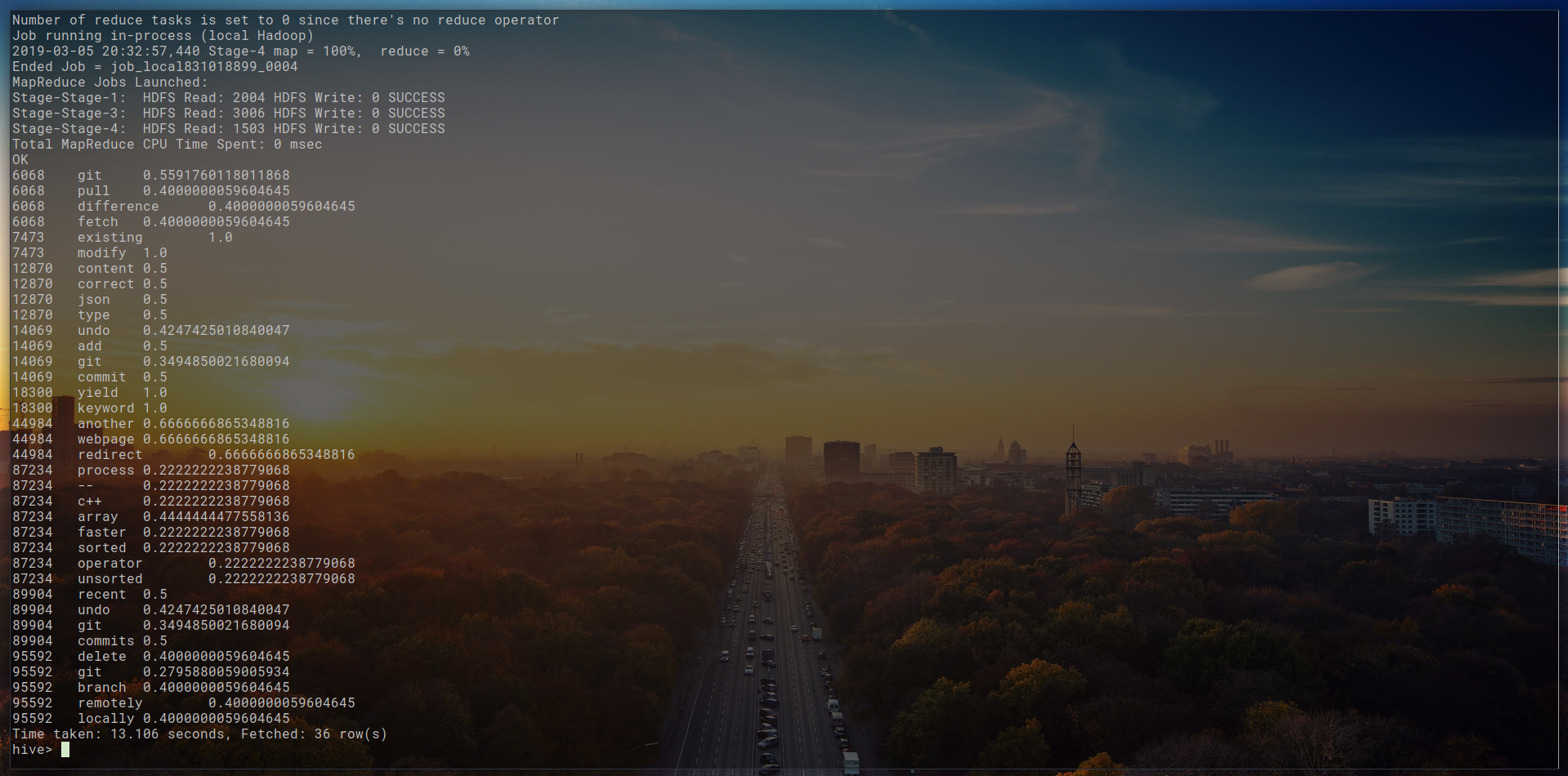Click the value 0.5591760118011868
The width and height of the screenshot is (1568, 776).
[217, 175]
